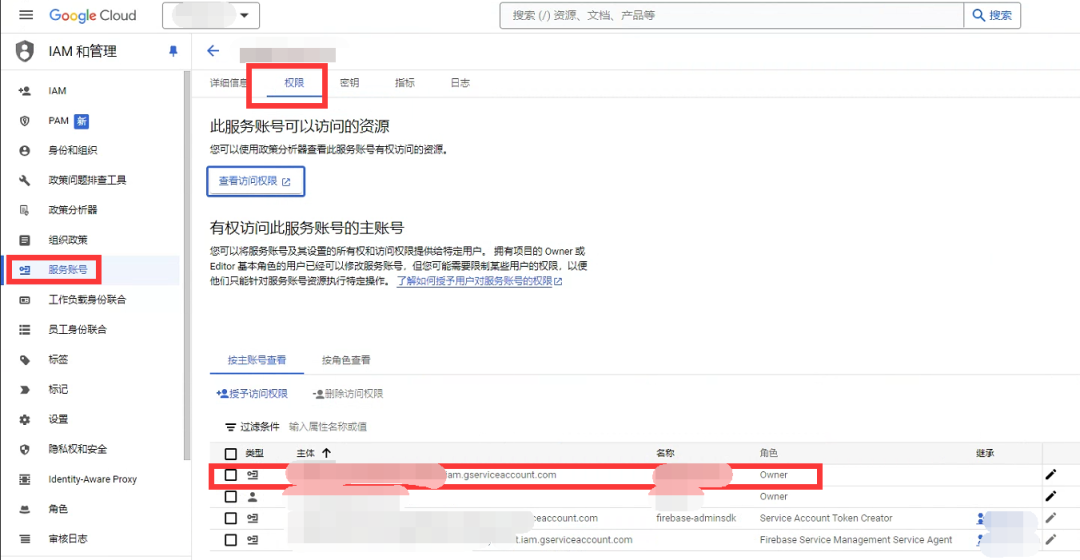Viewport: 1080px width, 560px height.
Task: Select the 按主账号查看 tab
Action: pos(257,360)
